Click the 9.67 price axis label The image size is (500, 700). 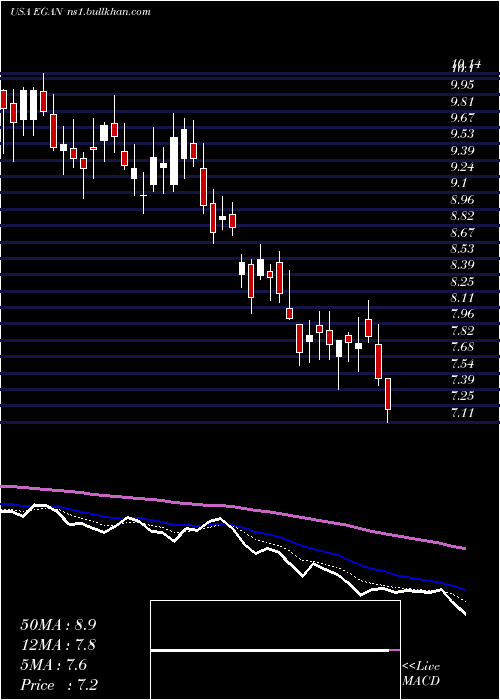(462, 118)
